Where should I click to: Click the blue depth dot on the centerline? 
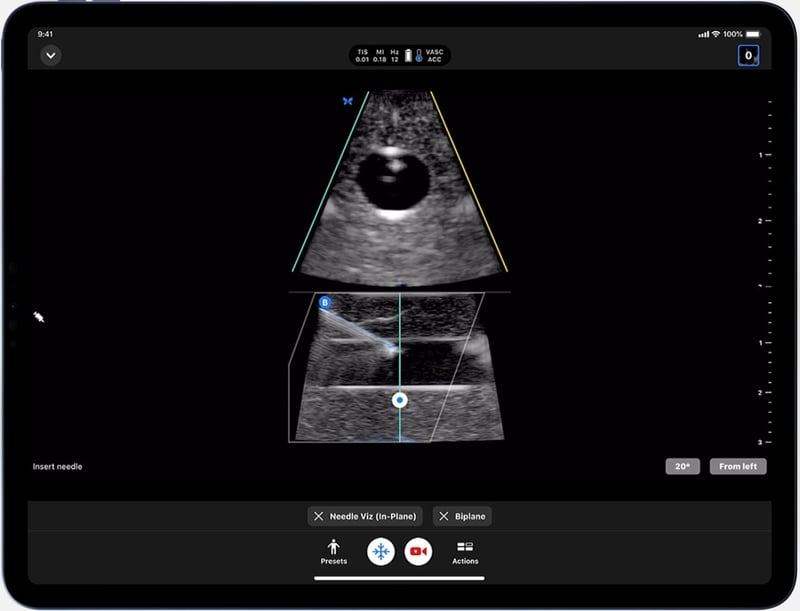(x=400, y=399)
